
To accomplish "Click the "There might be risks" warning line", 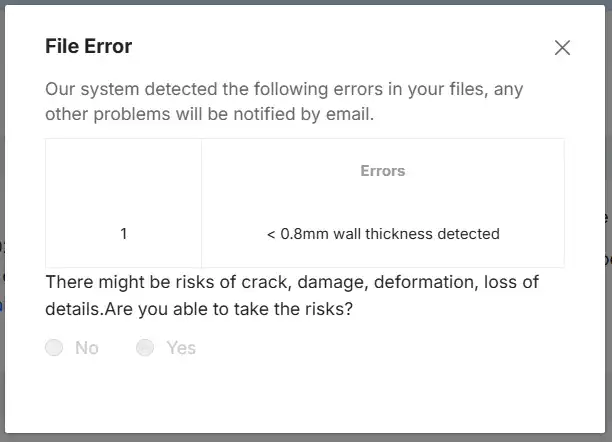I will coord(292,283).
